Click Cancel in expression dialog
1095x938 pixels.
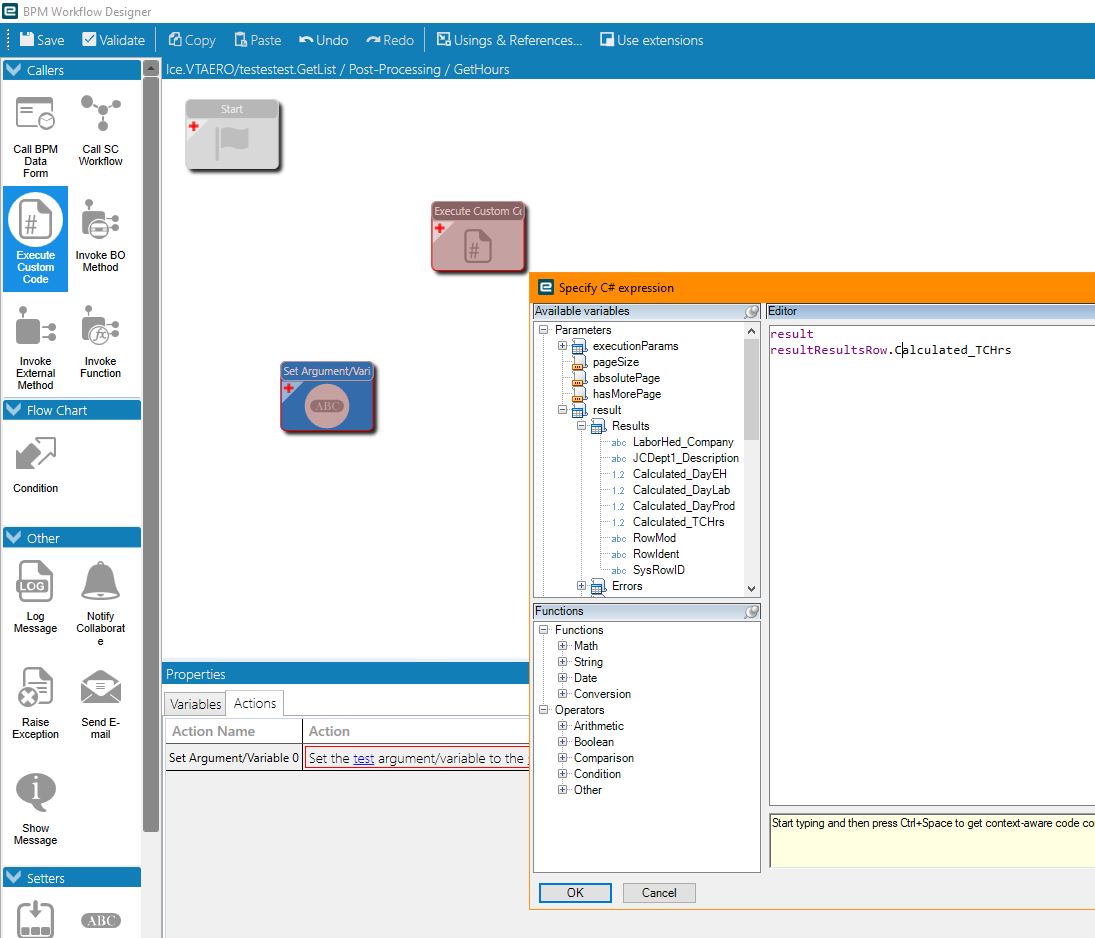659,893
